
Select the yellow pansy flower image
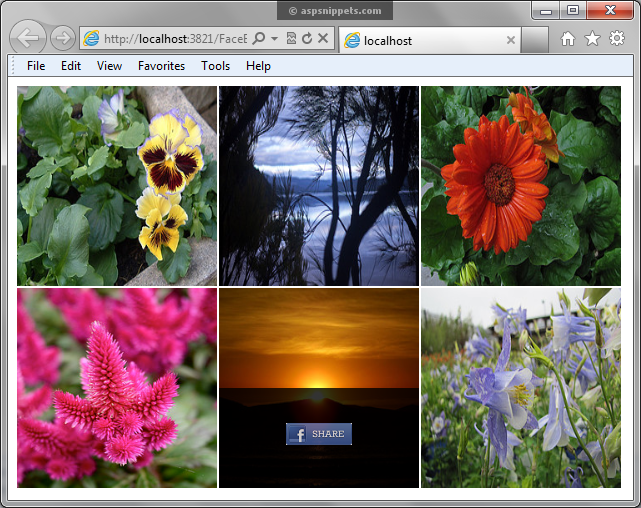click(x=117, y=186)
